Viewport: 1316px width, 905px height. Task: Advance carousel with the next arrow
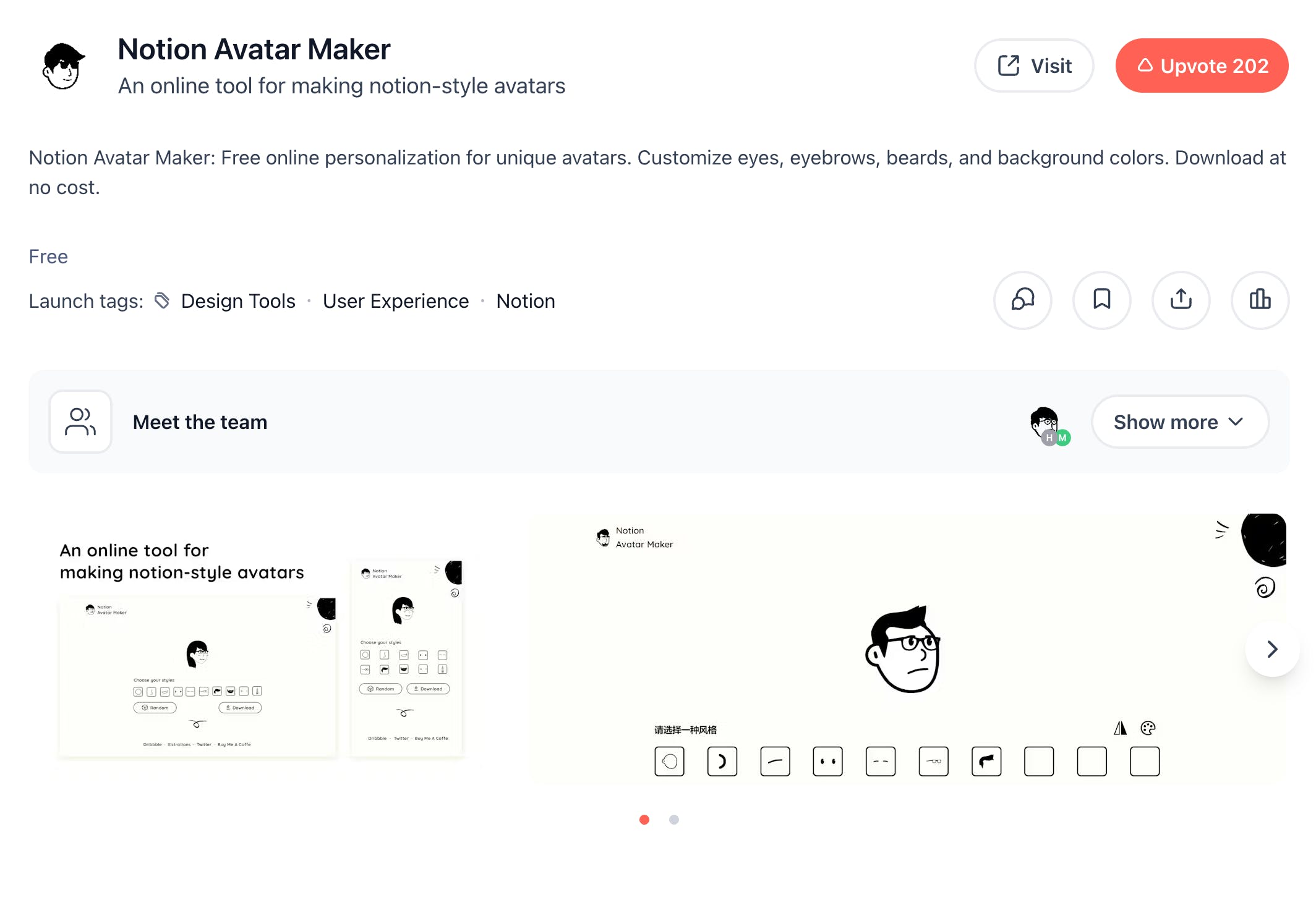1271,649
